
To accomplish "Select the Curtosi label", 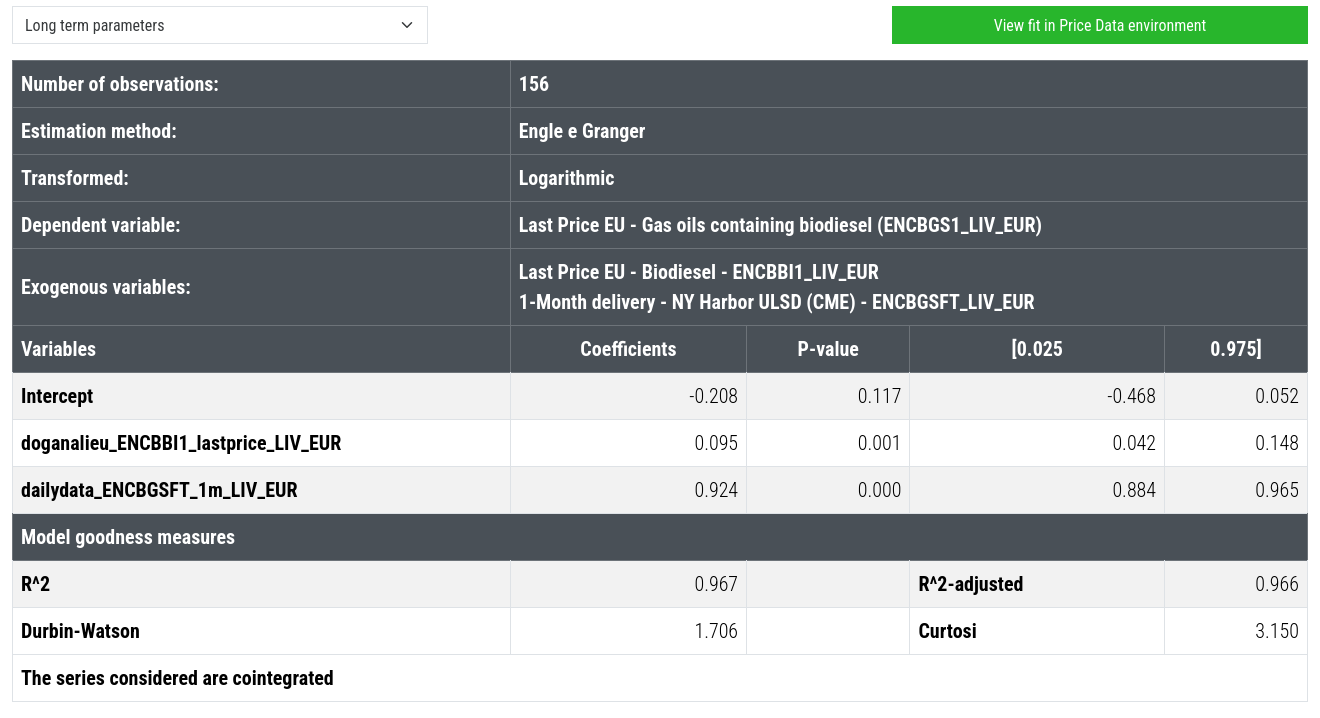I will [947, 631].
